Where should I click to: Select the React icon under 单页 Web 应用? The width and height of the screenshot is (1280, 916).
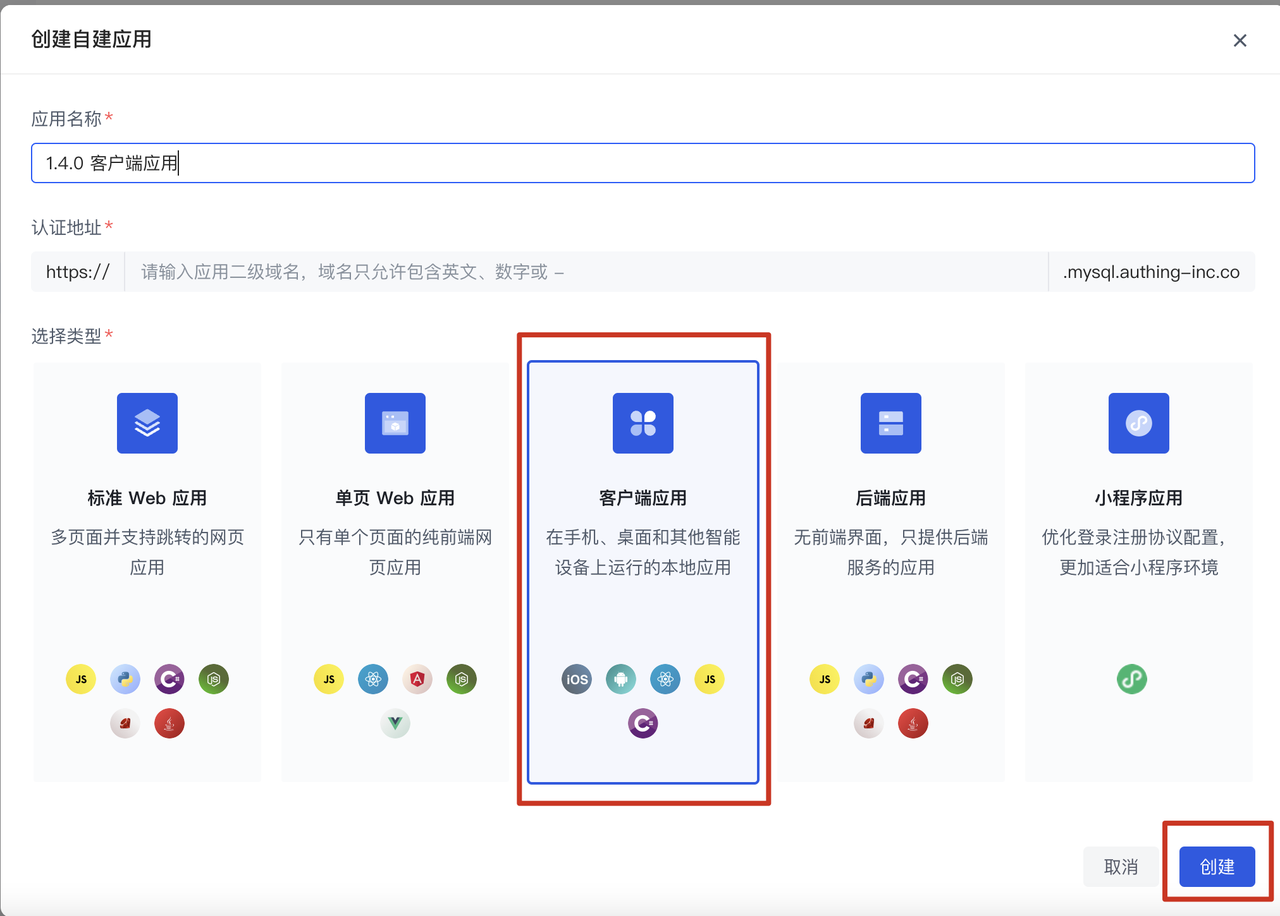point(373,679)
